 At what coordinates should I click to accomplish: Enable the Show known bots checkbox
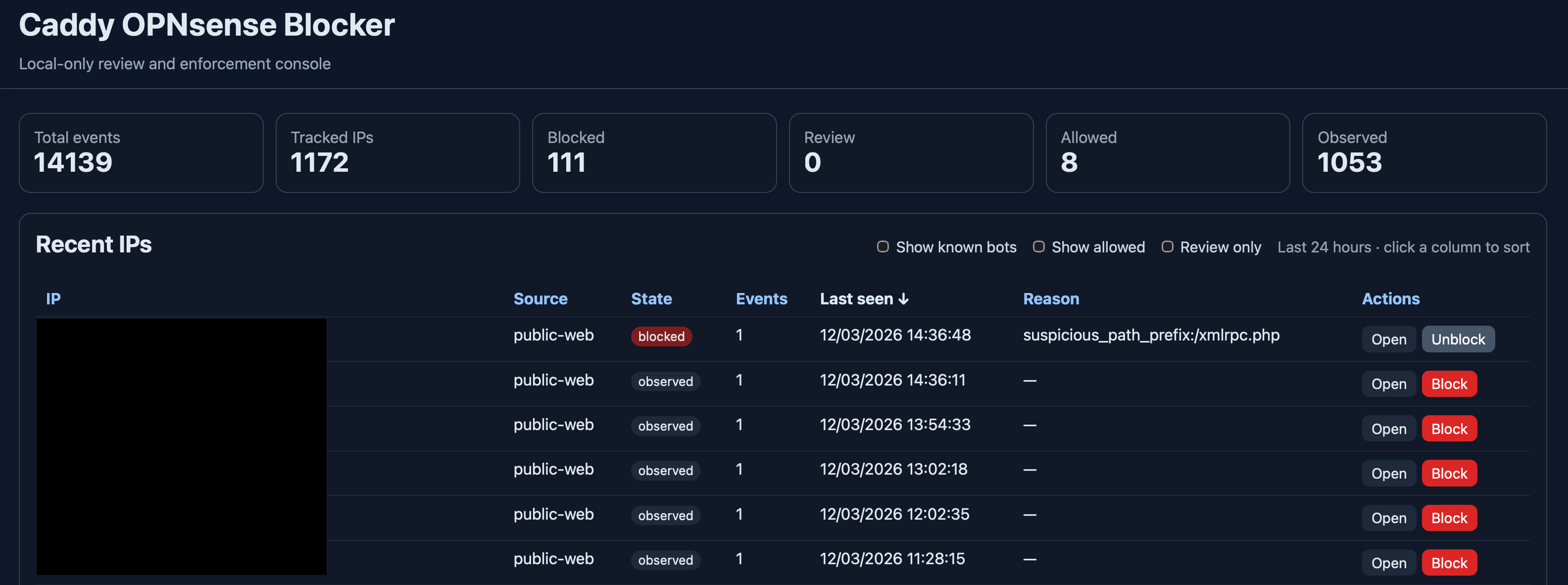pyautogui.click(x=882, y=246)
